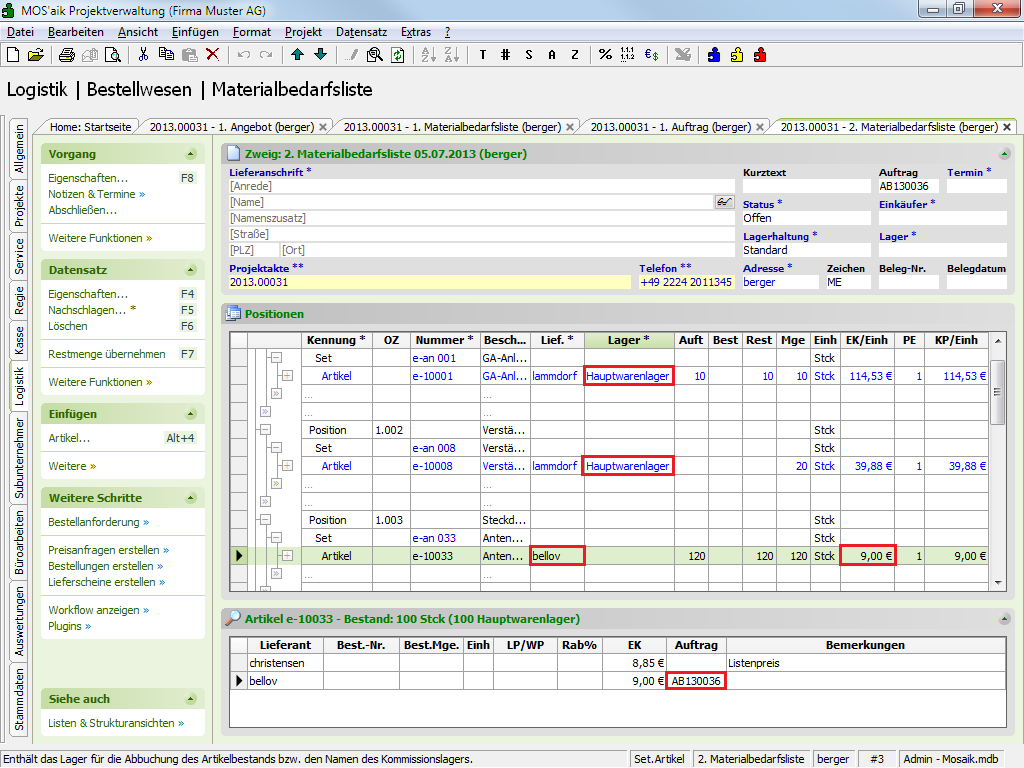Image resolution: width=1024 pixels, height=768 pixels.
Task: Expand the Artikel e-10008 tree node
Action: pos(287,466)
